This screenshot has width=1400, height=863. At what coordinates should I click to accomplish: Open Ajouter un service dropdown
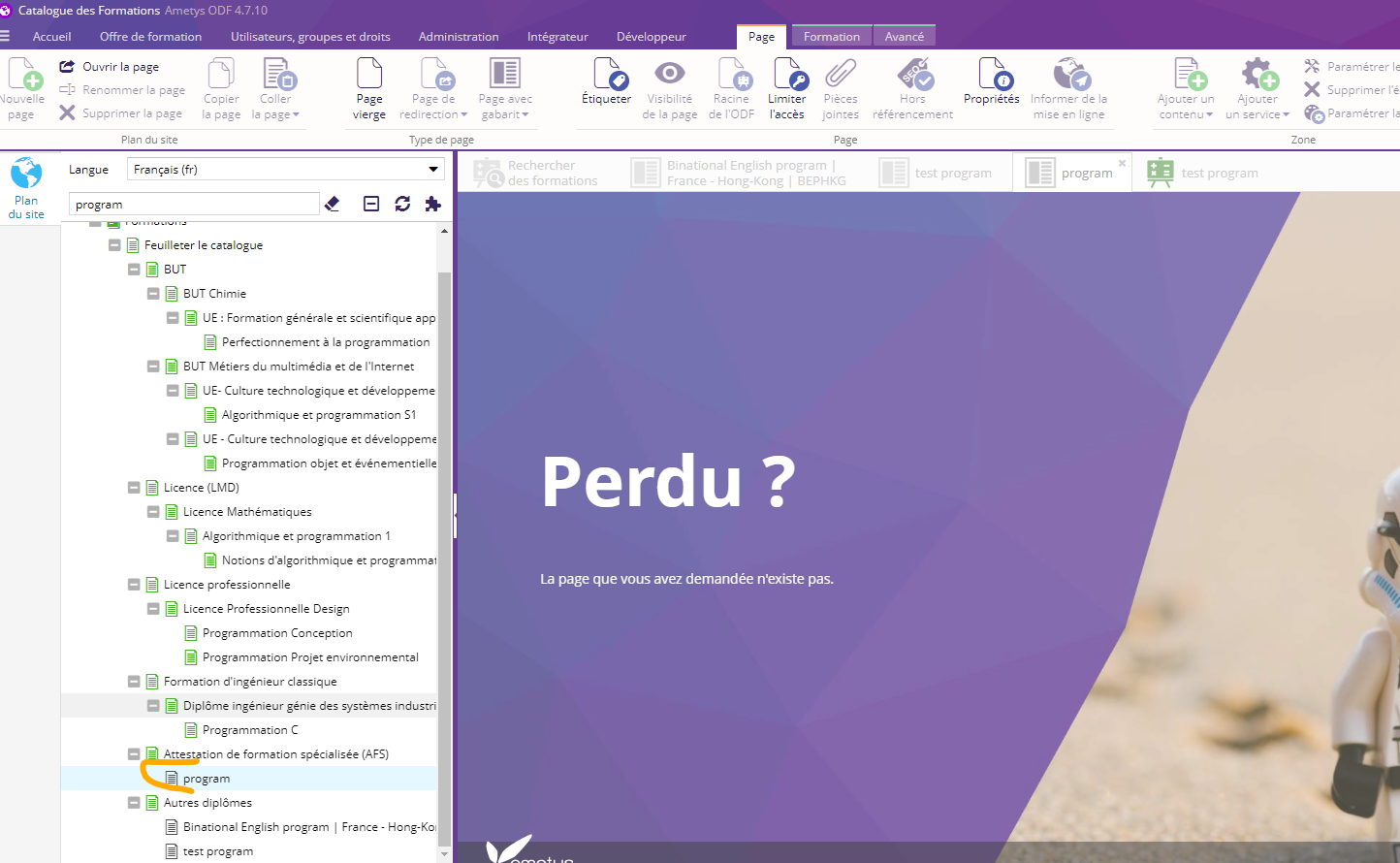click(1257, 114)
